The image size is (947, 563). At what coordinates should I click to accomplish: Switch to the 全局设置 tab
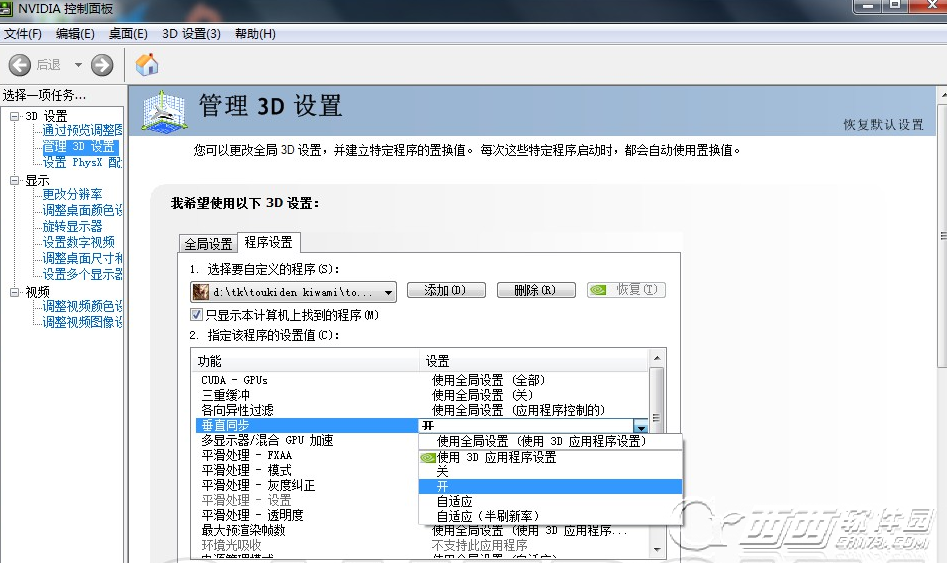click(208, 244)
